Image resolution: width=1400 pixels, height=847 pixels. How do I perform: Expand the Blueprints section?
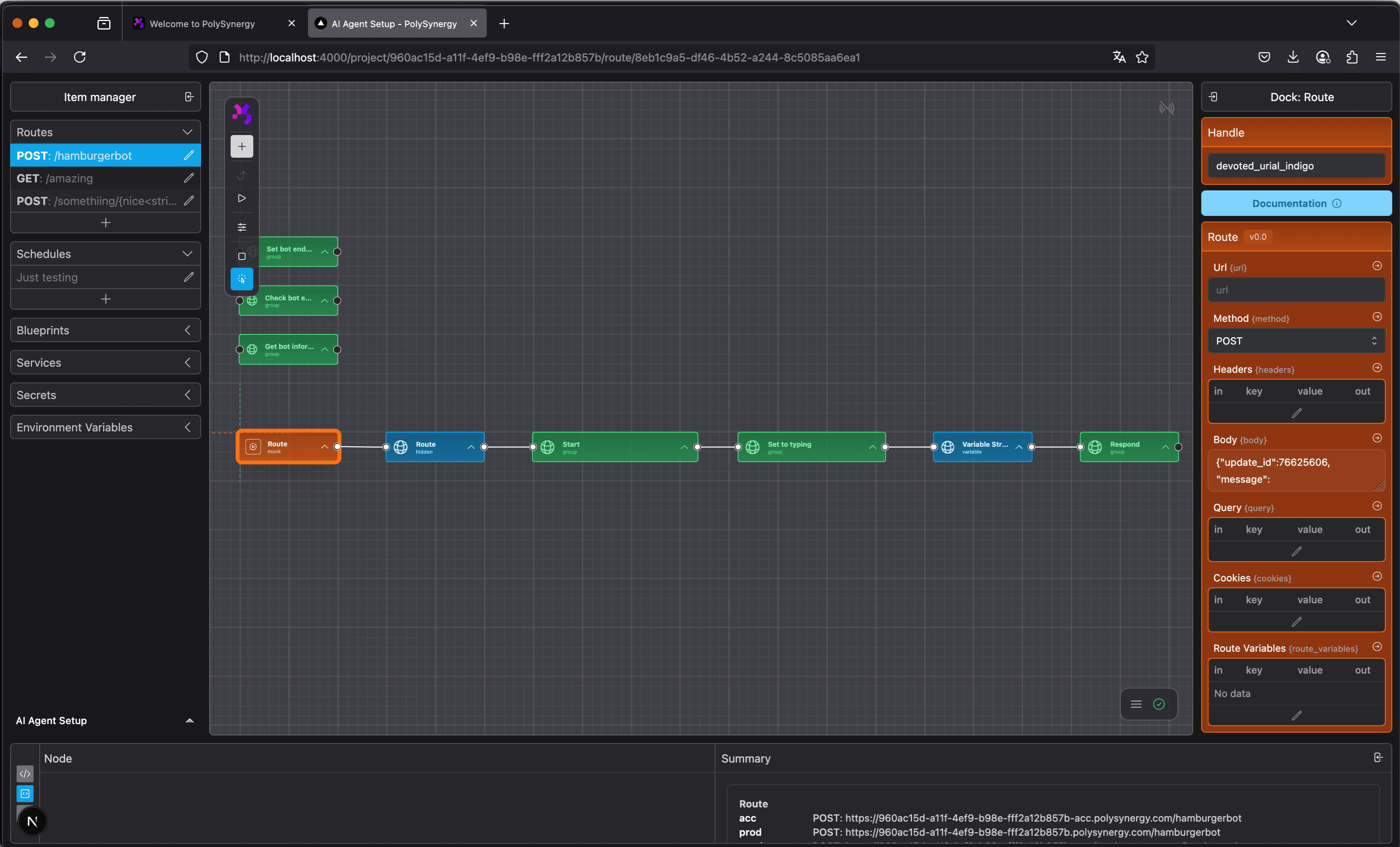[x=187, y=330]
